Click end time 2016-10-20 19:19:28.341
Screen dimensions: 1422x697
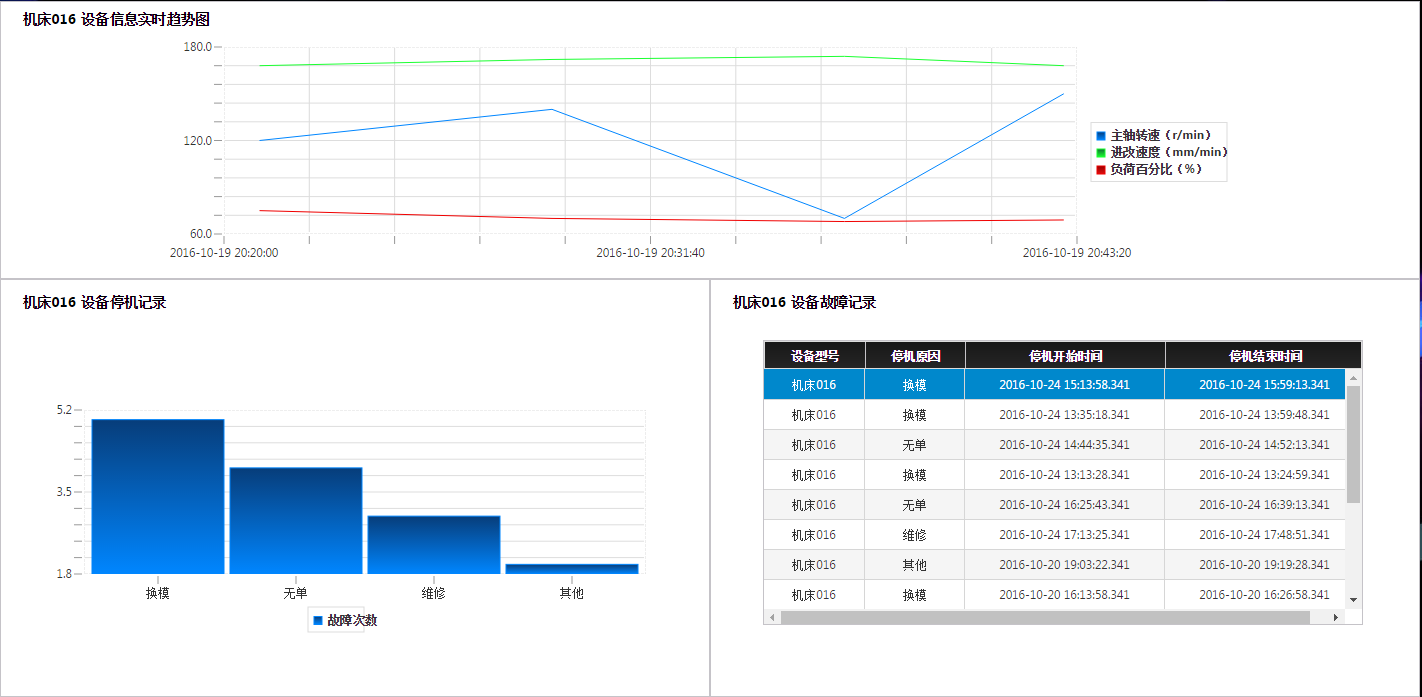click(1264, 565)
